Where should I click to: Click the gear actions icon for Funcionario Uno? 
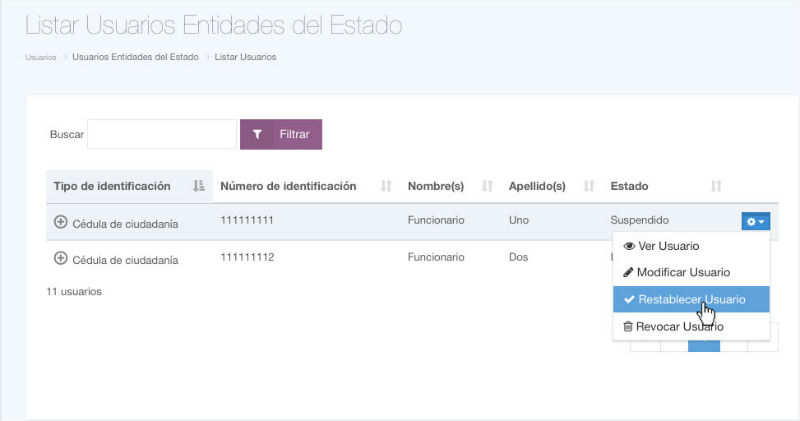(x=755, y=221)
